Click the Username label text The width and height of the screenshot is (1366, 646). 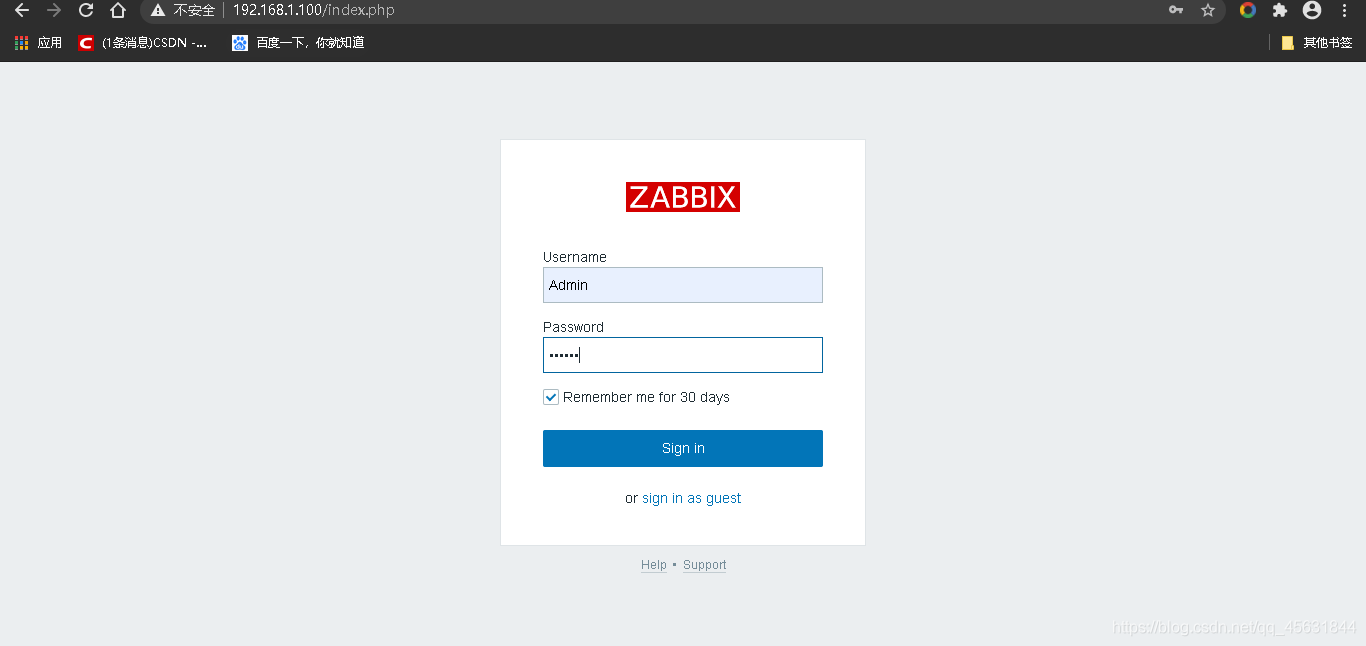click(x=575, y=257)
